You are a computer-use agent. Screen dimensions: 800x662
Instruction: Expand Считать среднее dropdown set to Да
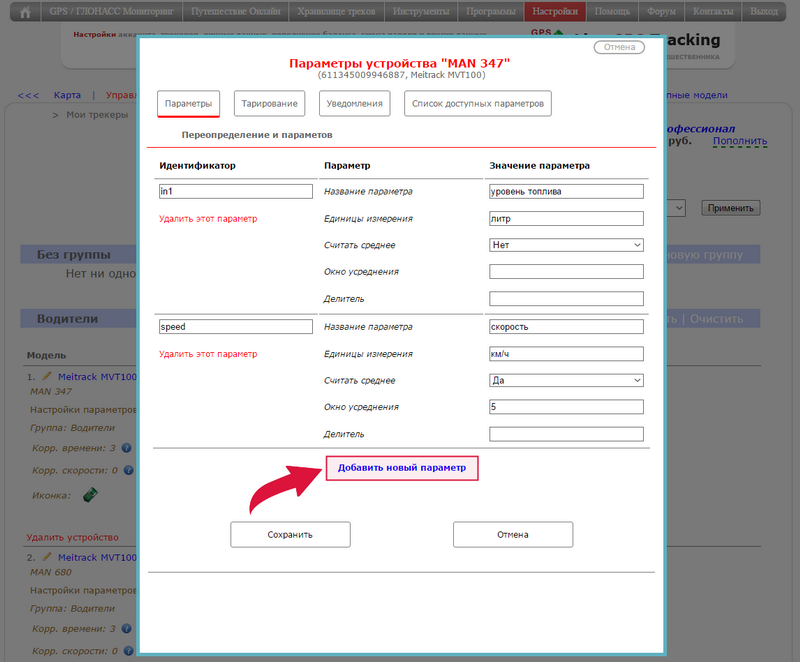tap(566, 380)
